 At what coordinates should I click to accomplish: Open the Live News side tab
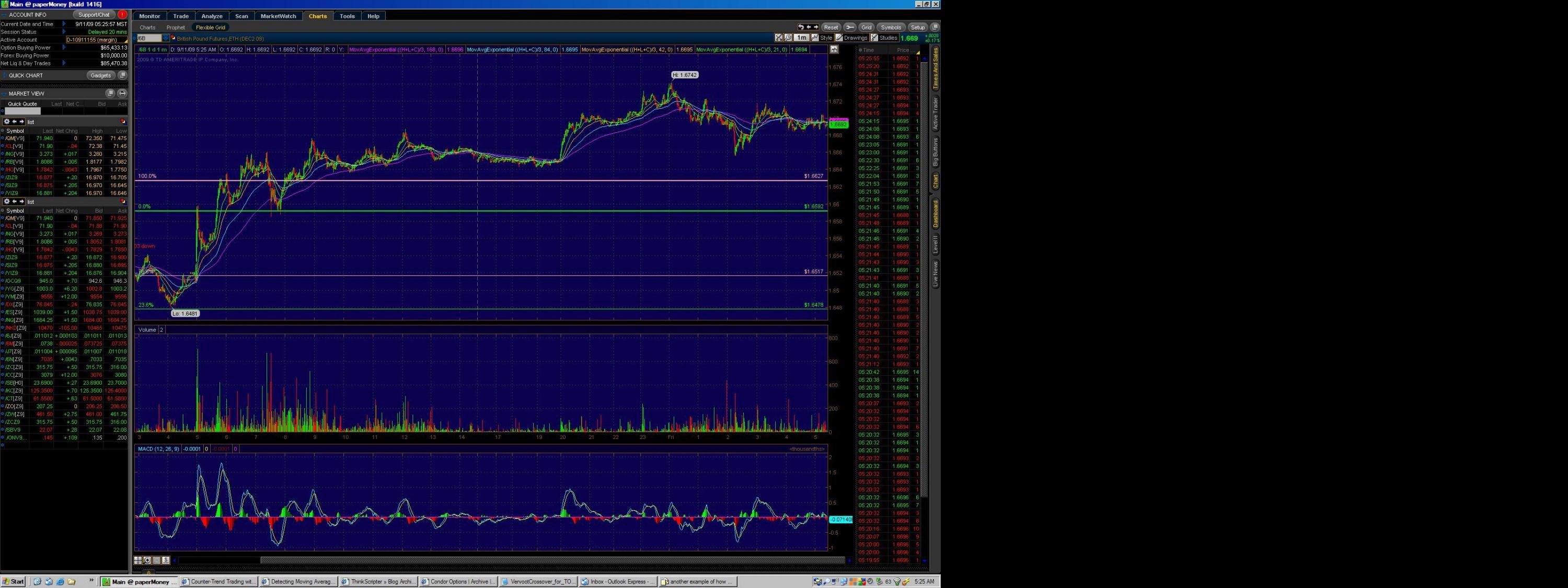point(936,274)
